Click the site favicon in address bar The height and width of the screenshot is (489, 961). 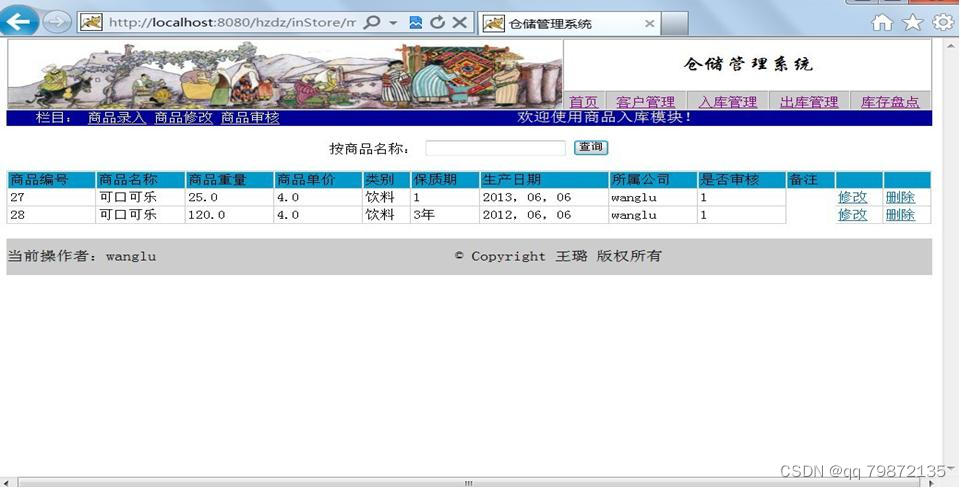(91, 23)
